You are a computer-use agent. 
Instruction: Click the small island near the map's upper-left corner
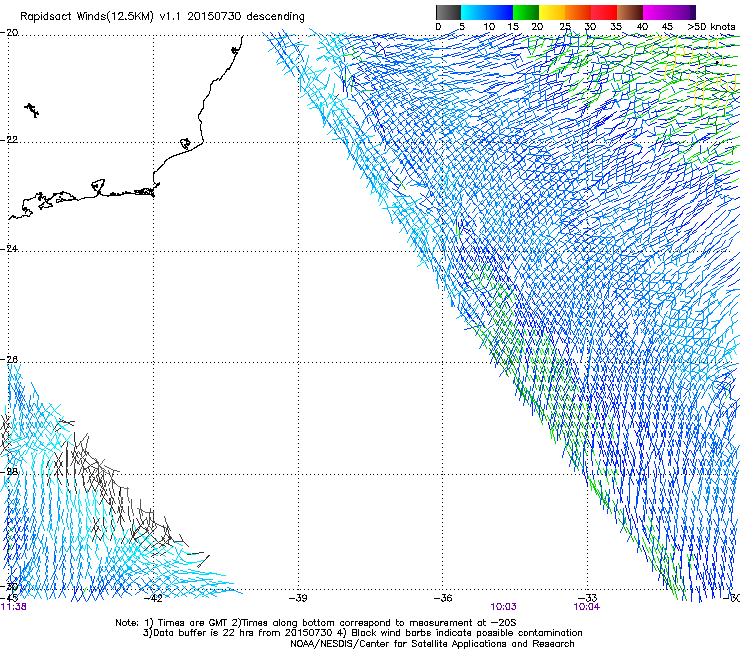click(x=32, y=110)
